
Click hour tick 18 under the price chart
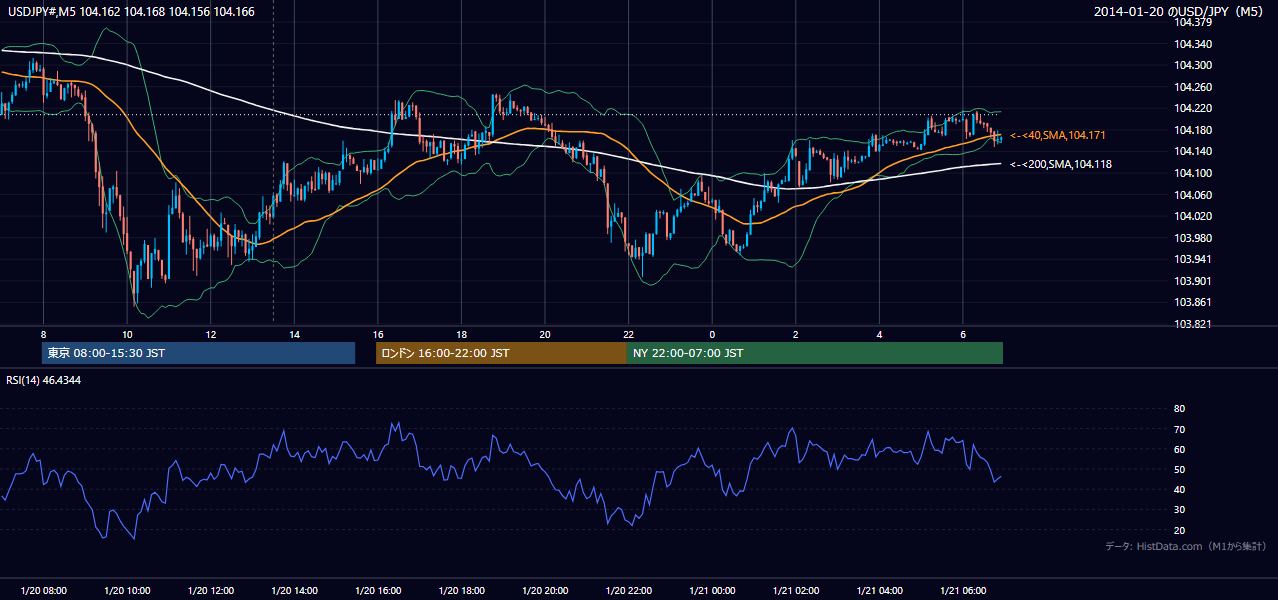click(x=462, y=333)
